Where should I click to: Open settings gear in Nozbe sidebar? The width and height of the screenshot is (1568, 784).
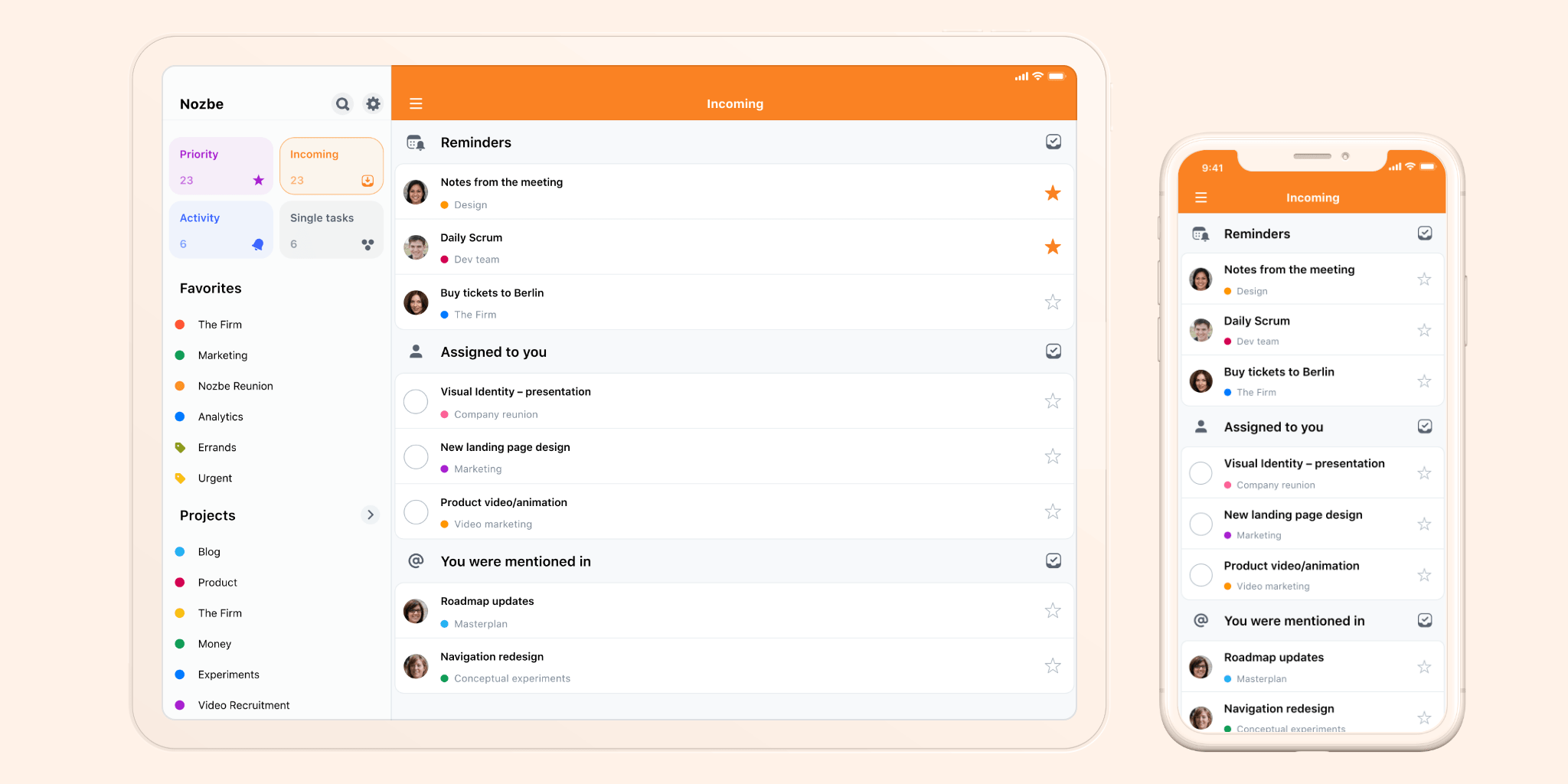373,103
